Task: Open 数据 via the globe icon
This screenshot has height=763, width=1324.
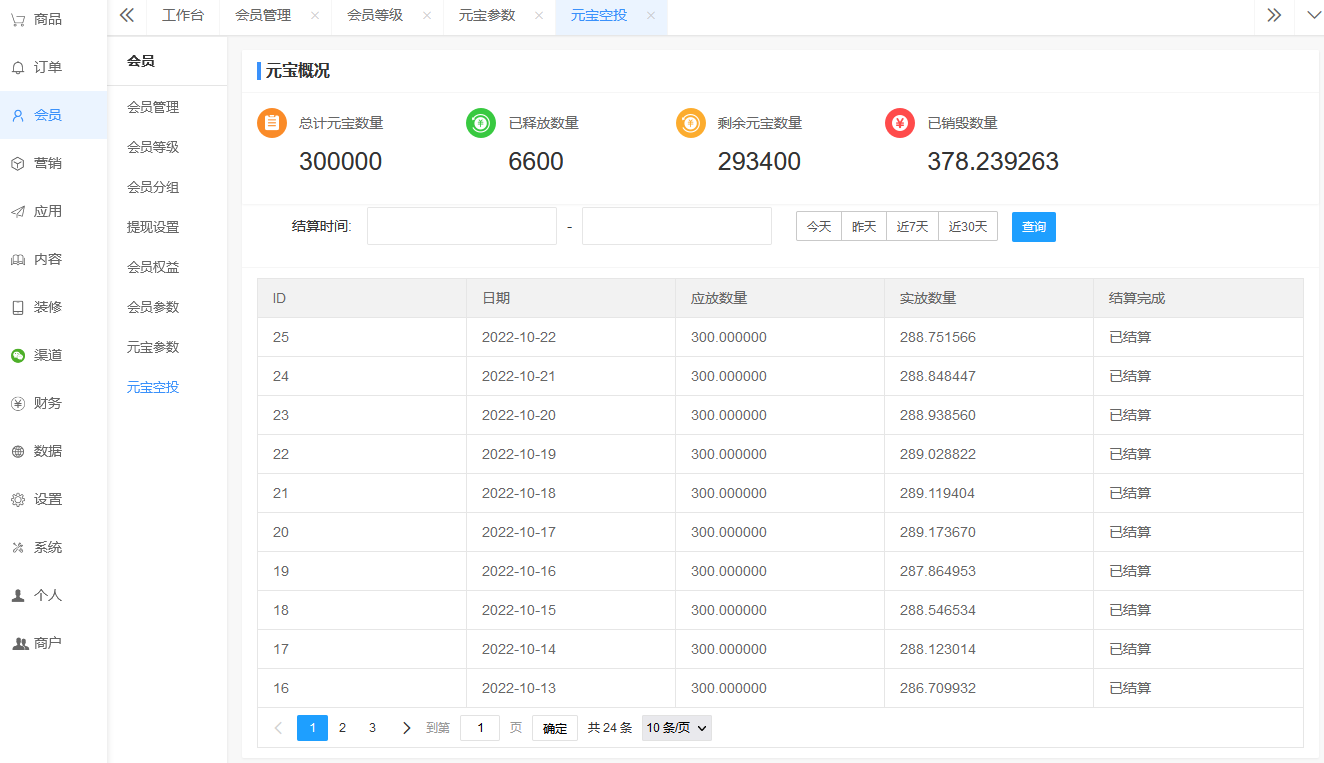Action: click(x=18, y=451)
